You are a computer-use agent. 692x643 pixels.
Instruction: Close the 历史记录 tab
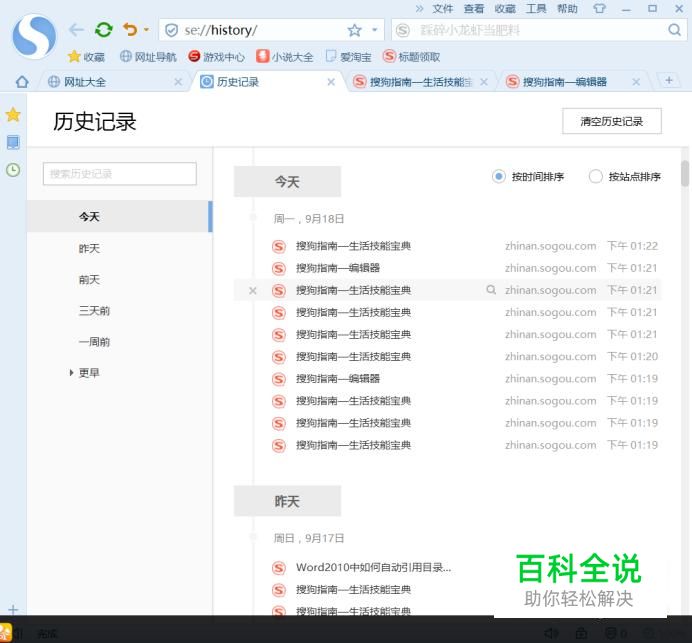coord(331,82)
